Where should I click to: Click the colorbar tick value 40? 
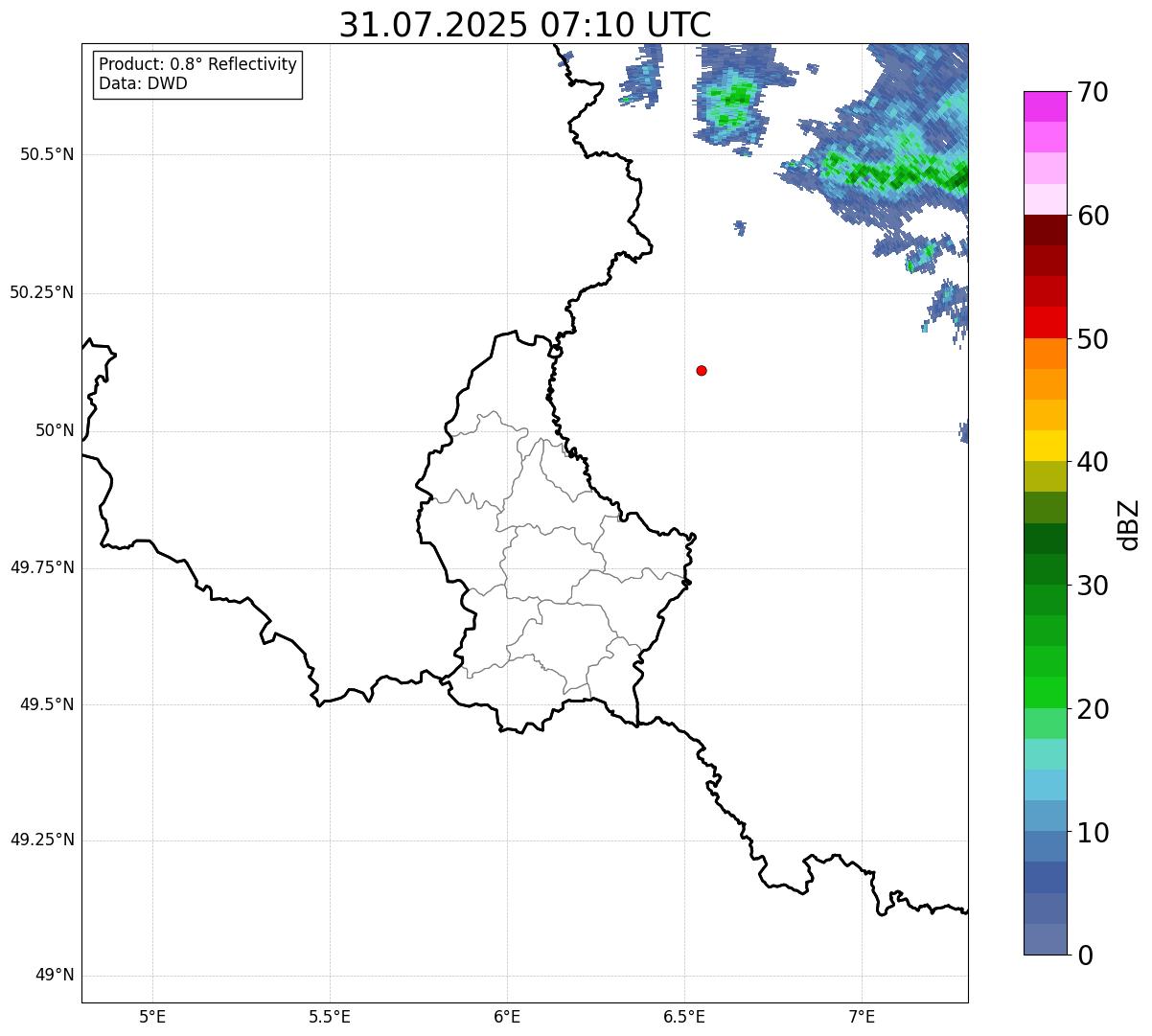point(1093,462)
